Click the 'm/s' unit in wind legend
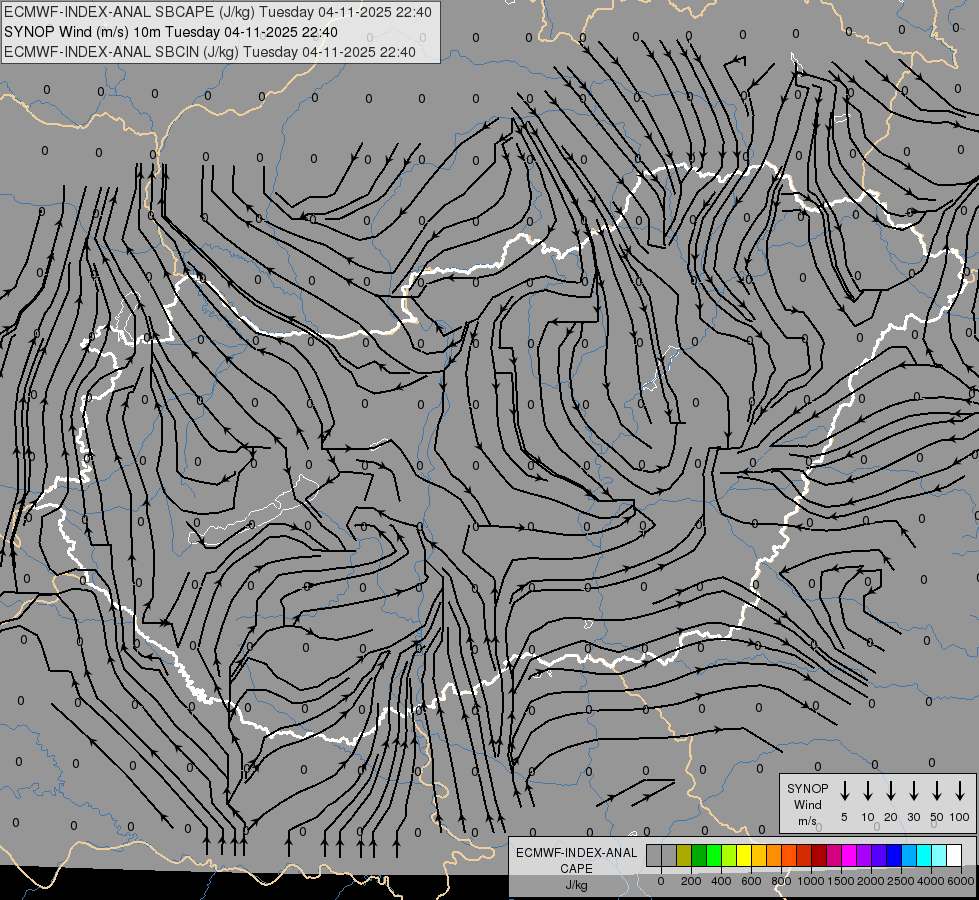This screenshot has width=979, height=900. point(807,821)
